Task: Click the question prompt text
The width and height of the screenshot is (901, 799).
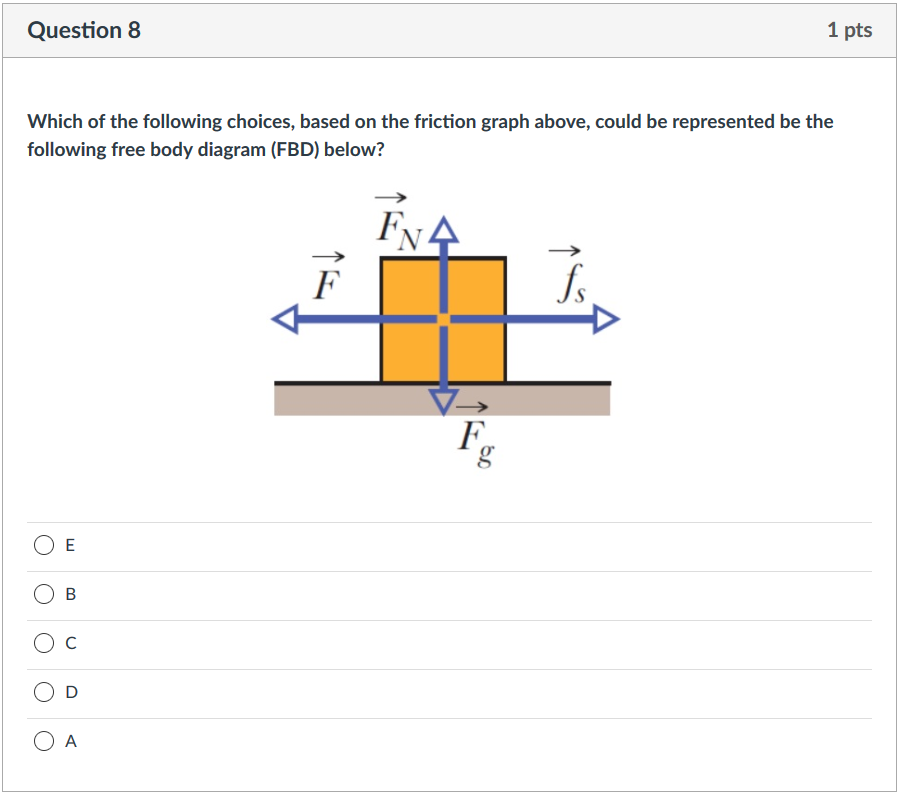Action: click(x=430, y=135)
